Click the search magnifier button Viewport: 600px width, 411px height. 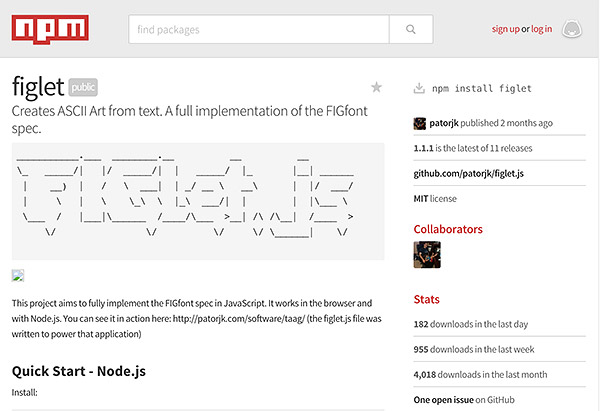[410, 30]
